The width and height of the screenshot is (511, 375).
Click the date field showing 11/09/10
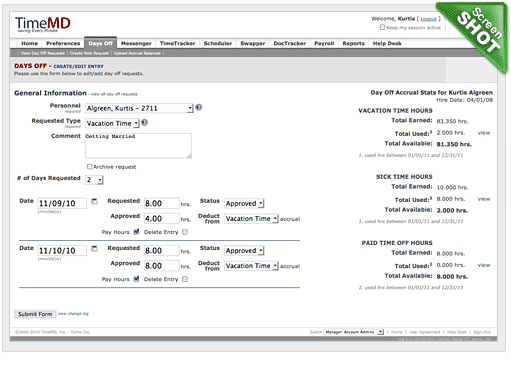point(62,203)
